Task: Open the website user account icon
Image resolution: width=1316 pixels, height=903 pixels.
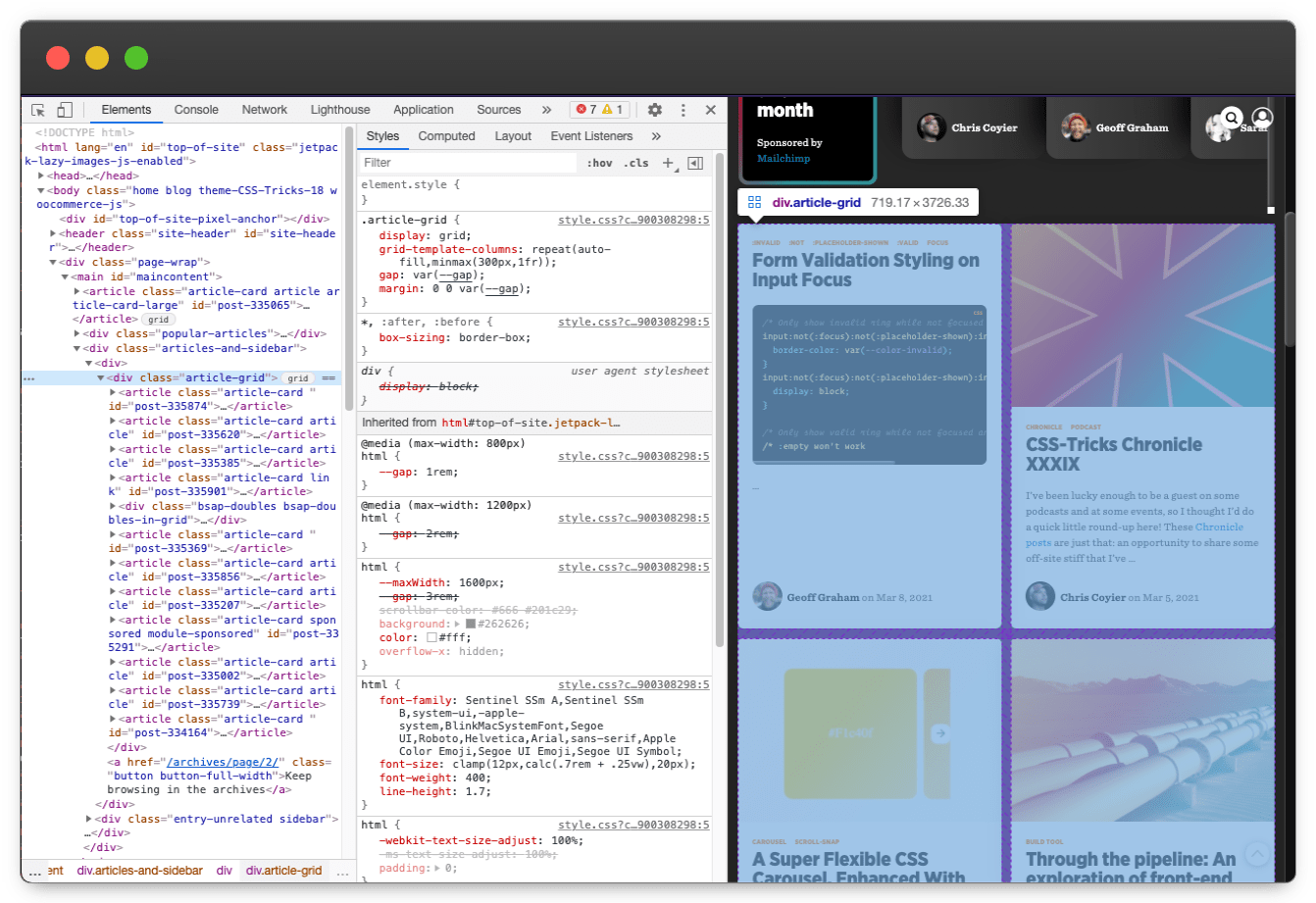Action: pyautogui.click(x=1262, y=119)
